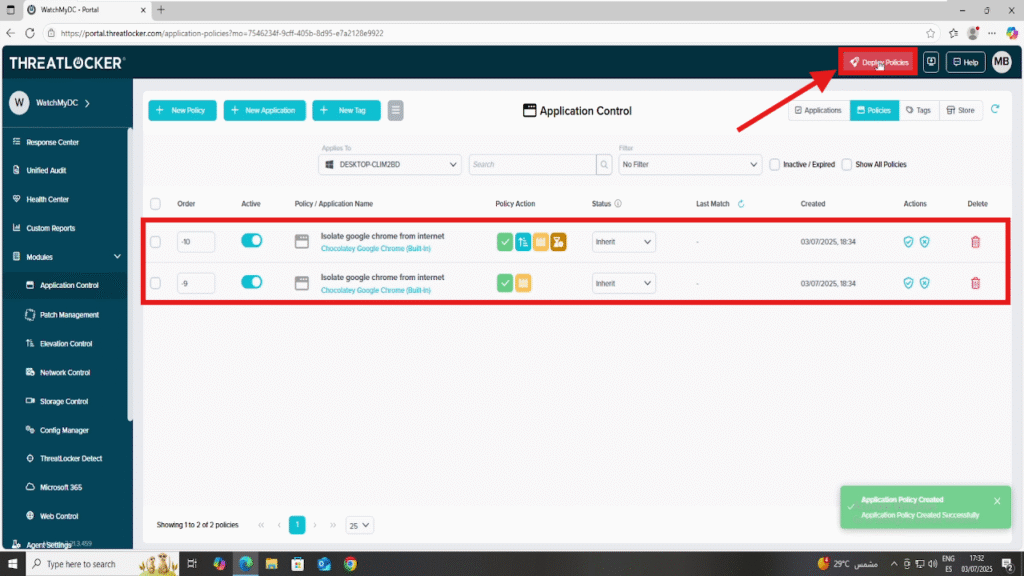This screenshot has width=1024, height=576.
Task: Click the Deploy Policies button
Action: (x=878, y=62)
